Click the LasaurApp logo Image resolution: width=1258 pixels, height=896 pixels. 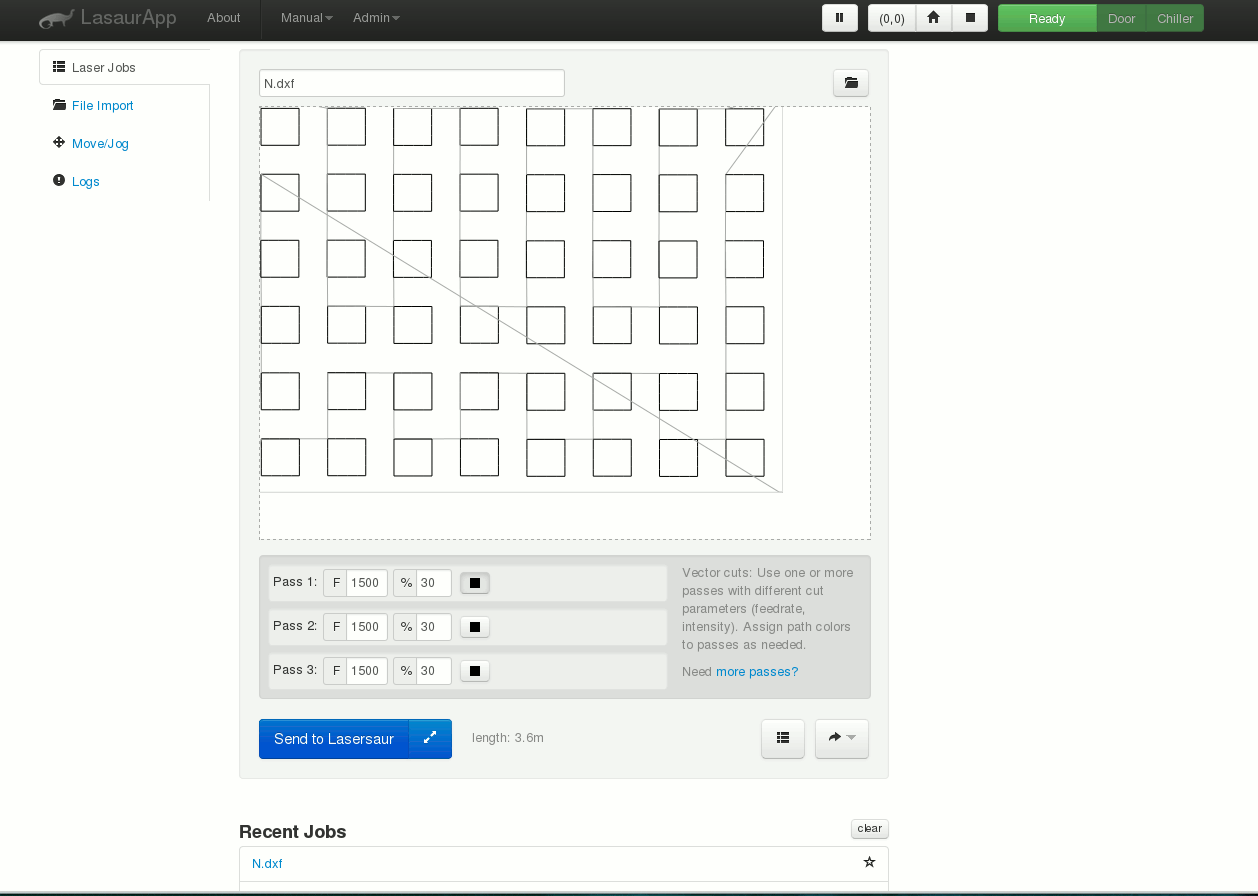(x=108, y=18)
